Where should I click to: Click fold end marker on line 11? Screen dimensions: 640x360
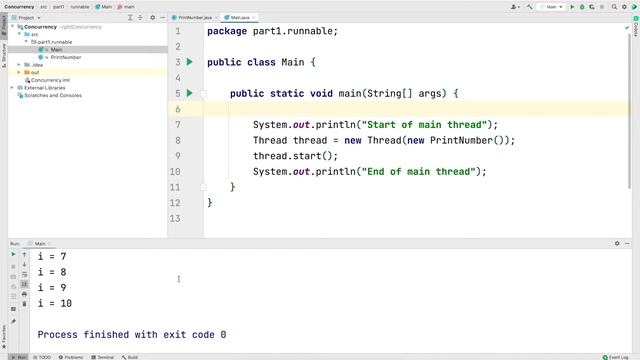pyautogui.click(x=203, y=187)
